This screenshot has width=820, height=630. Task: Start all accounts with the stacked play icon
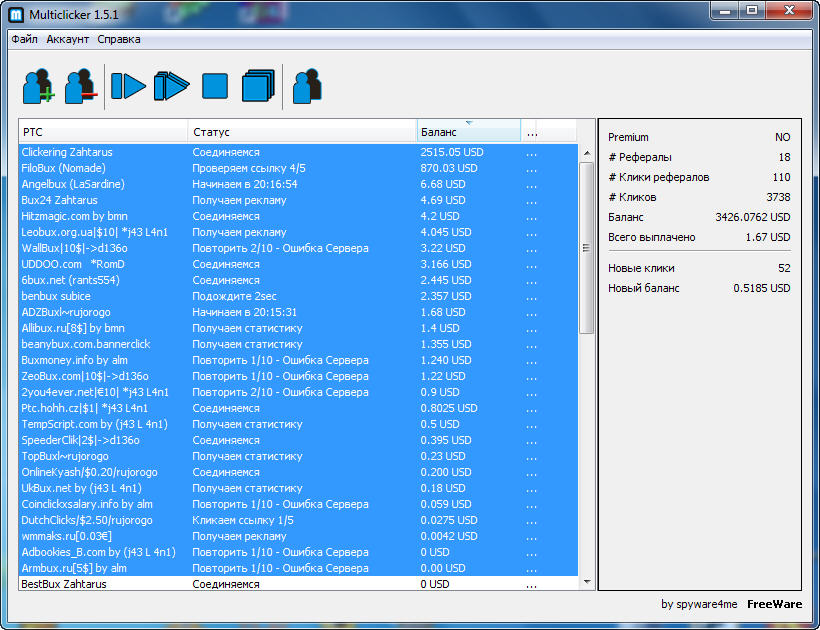click(x=171, y=86)
